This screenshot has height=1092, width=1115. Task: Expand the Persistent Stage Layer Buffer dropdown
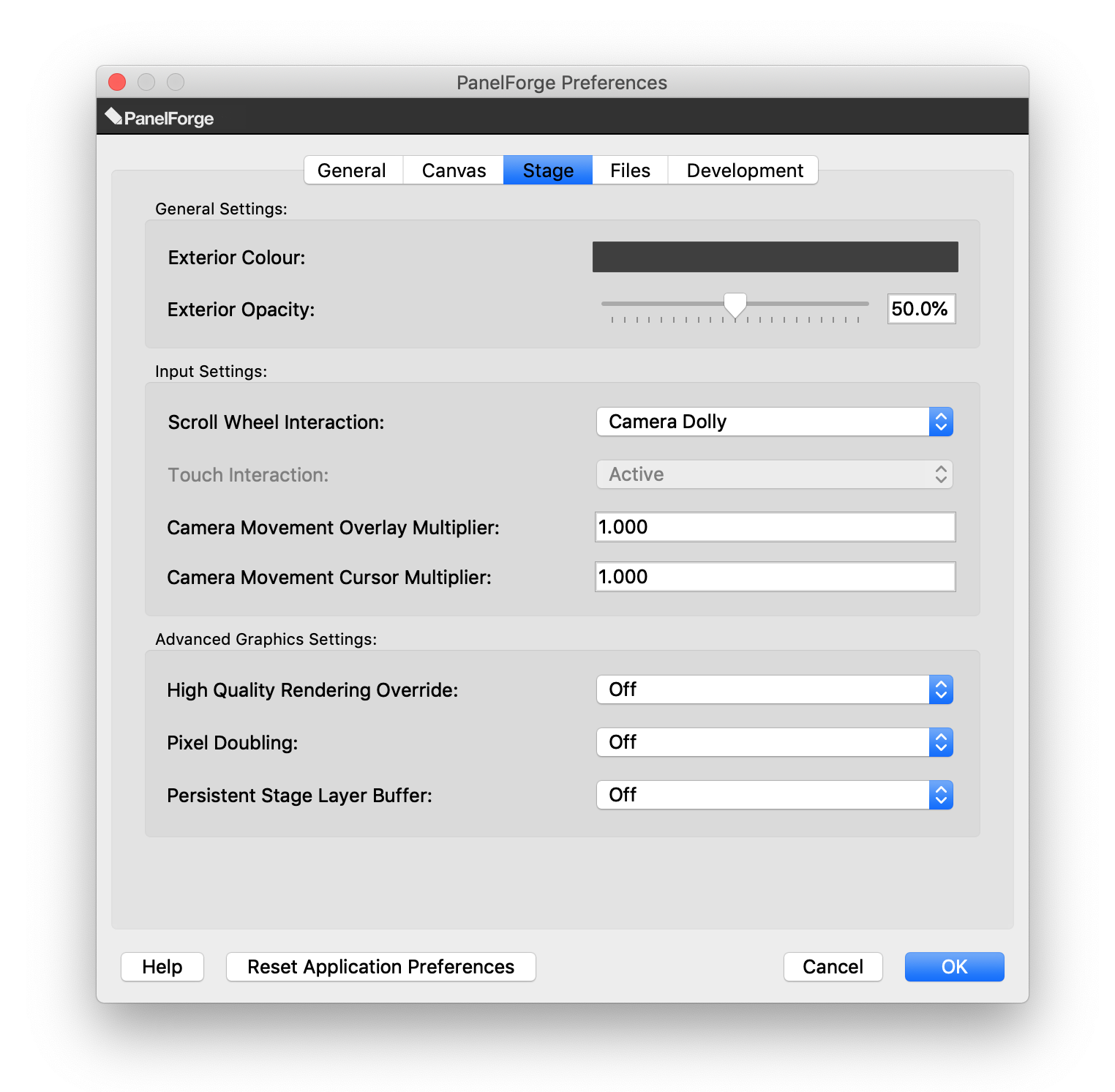coord(774,795)
